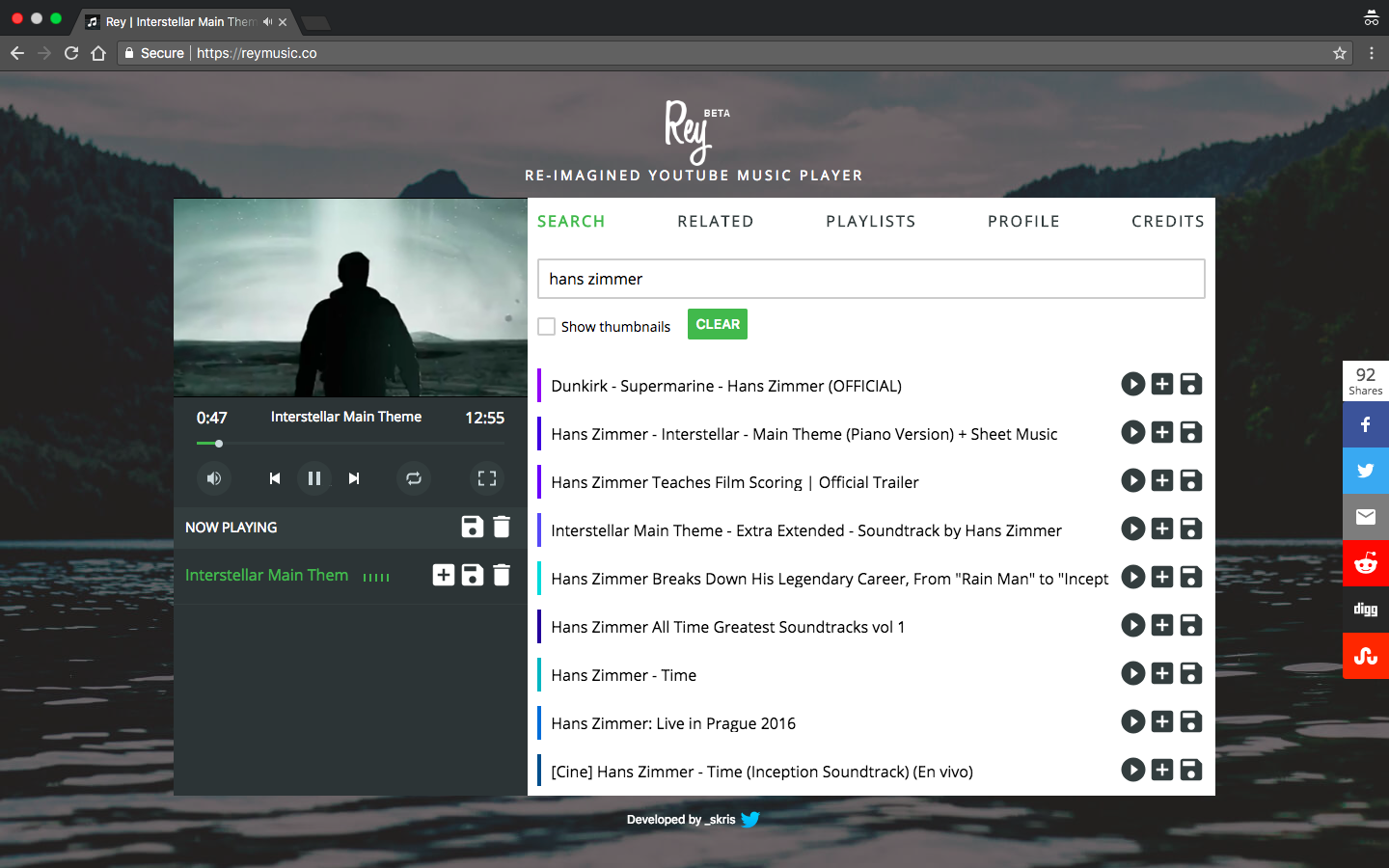This screenshot has width=1389, height=868.
Task: Go to the previous track
Action: [275, 478]
